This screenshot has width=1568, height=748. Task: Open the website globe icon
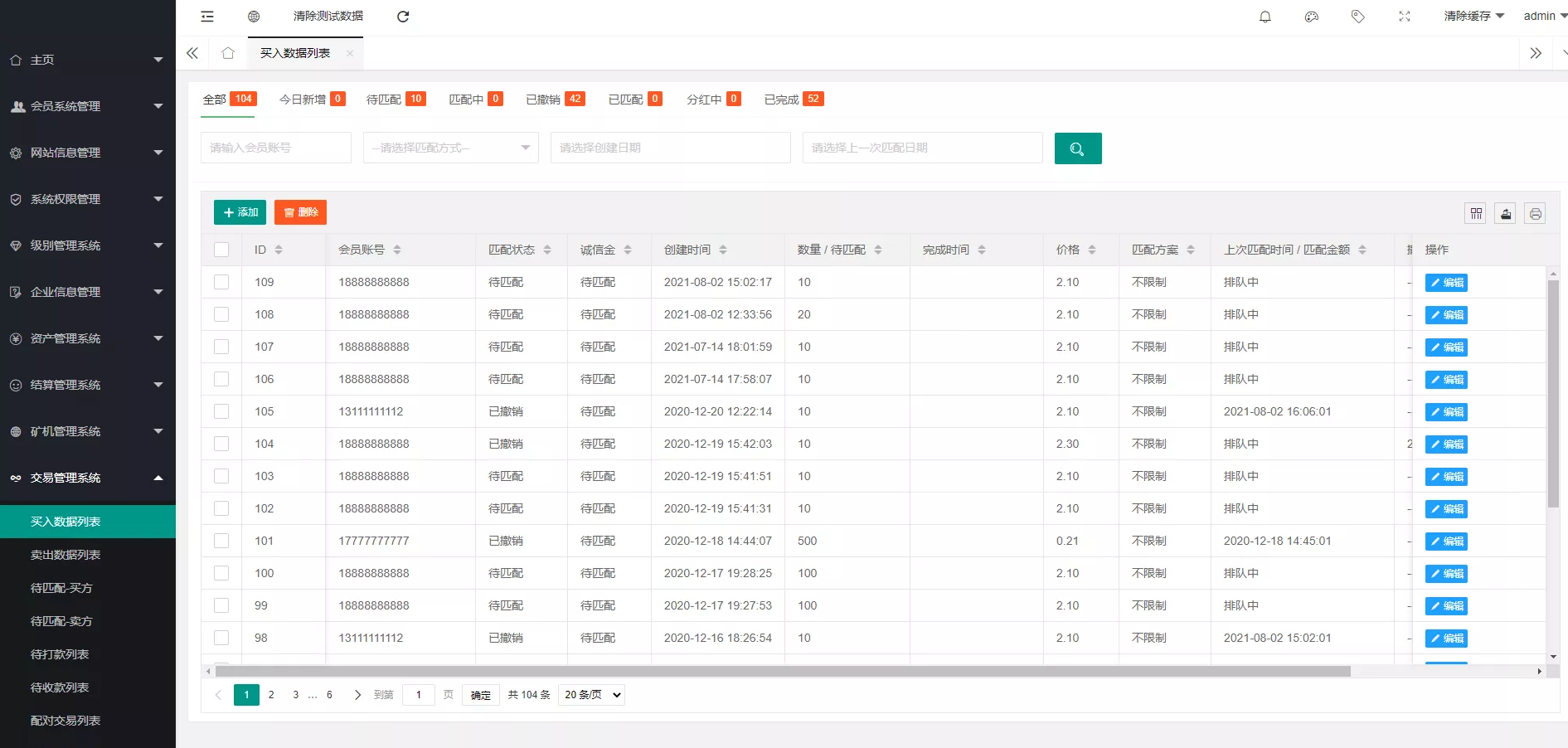pos(254,17)
